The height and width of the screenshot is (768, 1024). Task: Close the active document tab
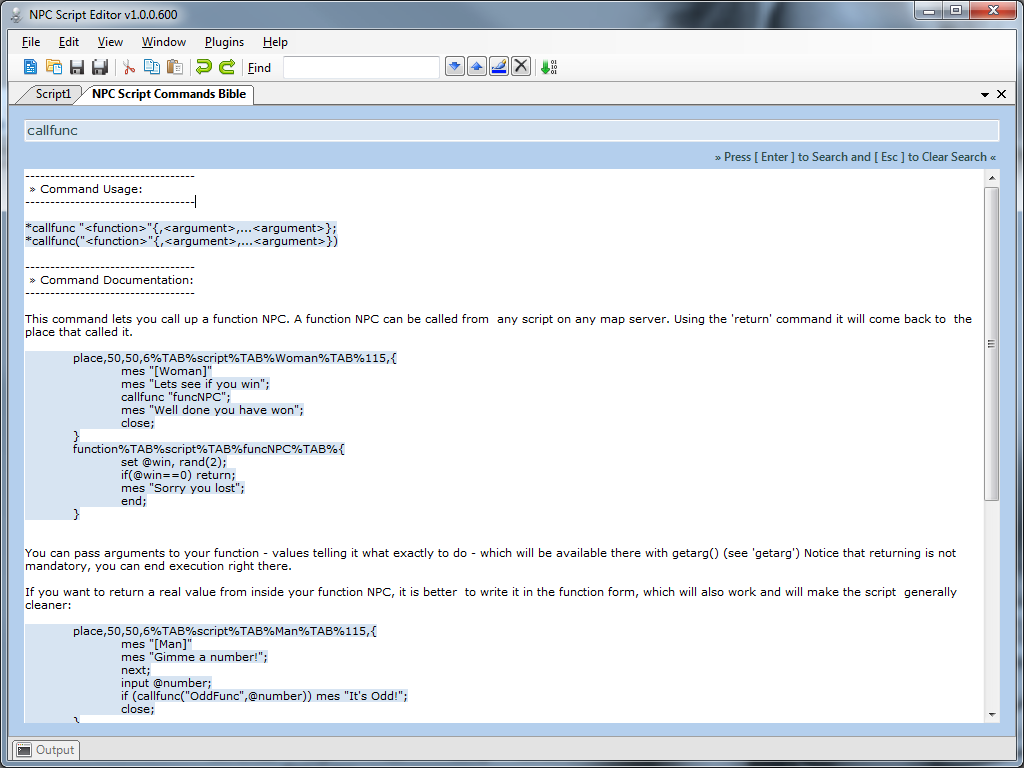click(1001, 94)
